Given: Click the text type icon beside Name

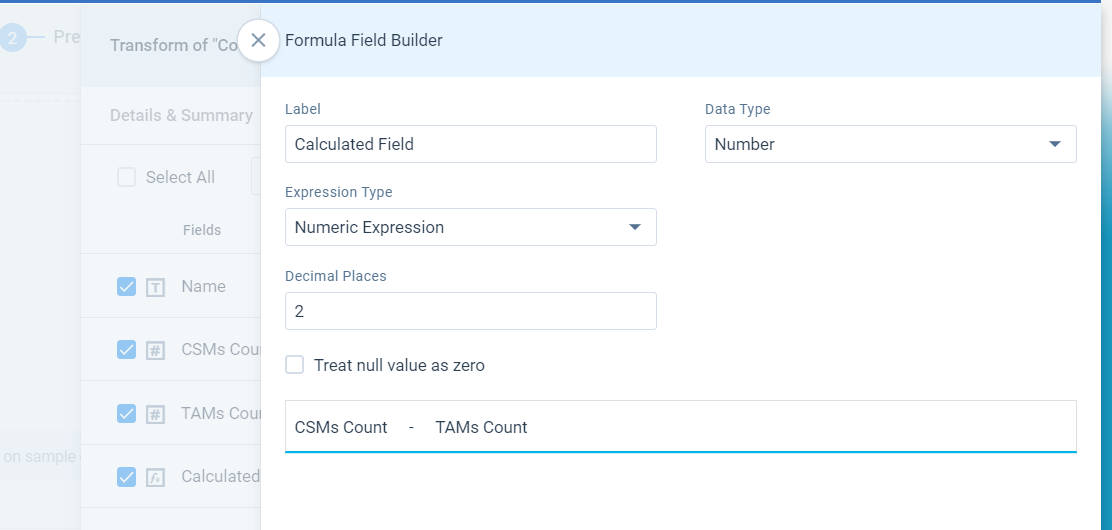Looking at the screenshot, I should click(x=155, y=287).
